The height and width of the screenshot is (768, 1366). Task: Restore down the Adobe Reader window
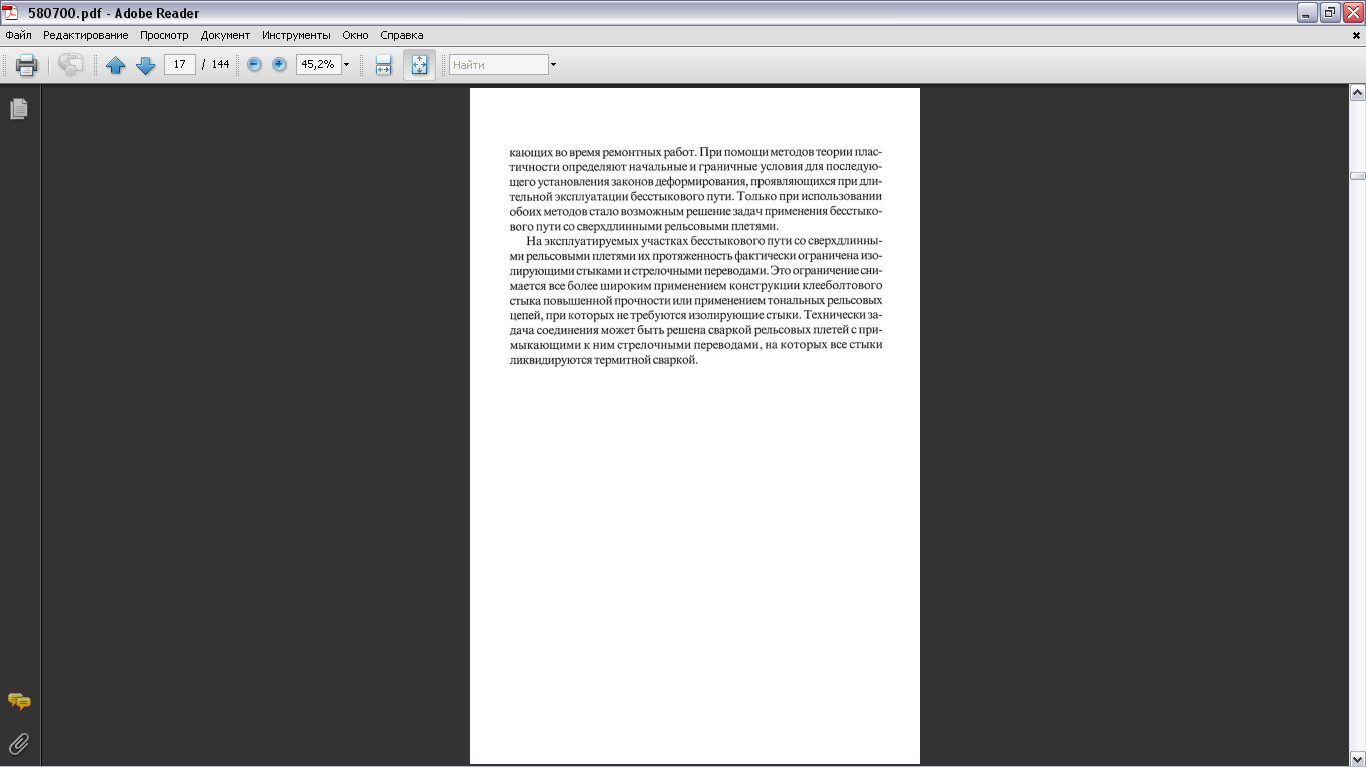1330,13
